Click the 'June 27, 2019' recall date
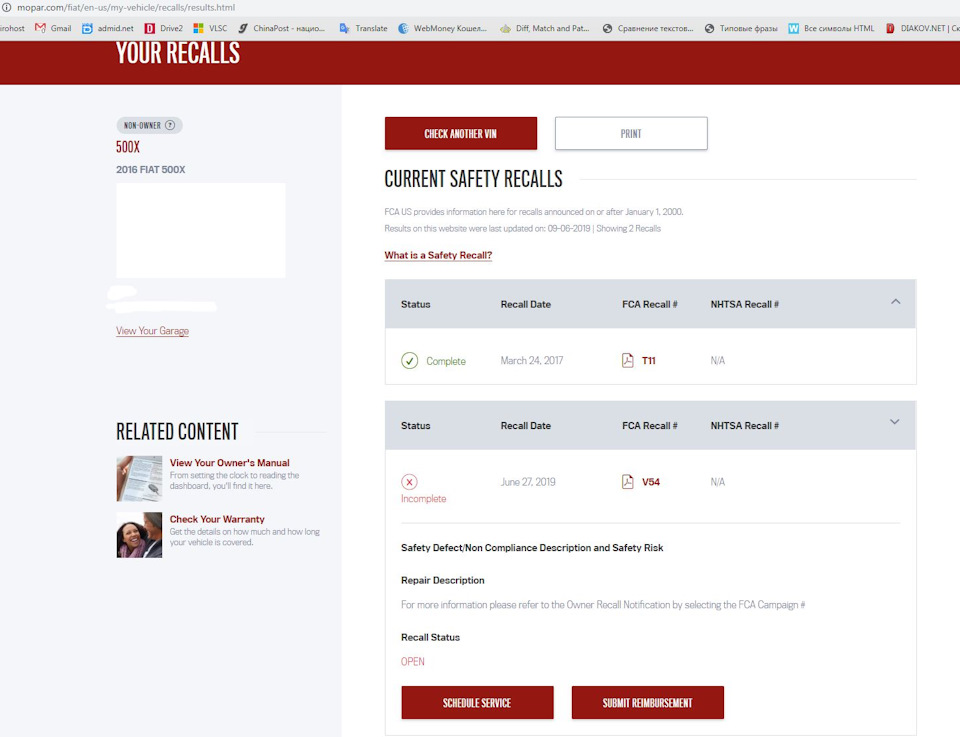Viewport: 960px width, 737px height. [528, 482]
